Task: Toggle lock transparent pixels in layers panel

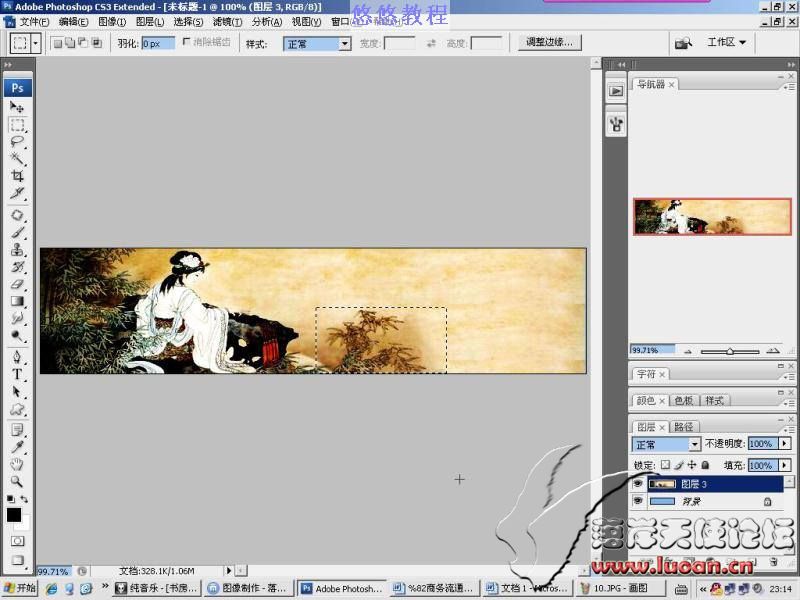Action: click(665, 465)
